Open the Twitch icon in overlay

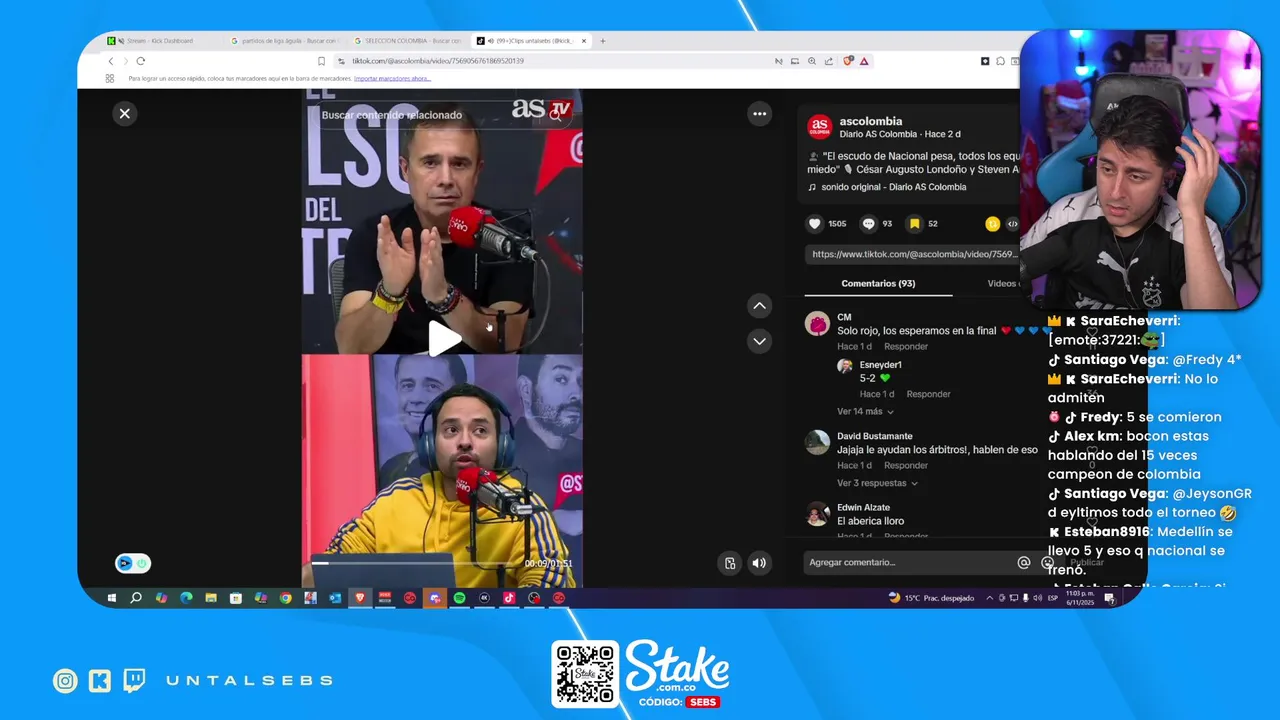coord(134,681)
